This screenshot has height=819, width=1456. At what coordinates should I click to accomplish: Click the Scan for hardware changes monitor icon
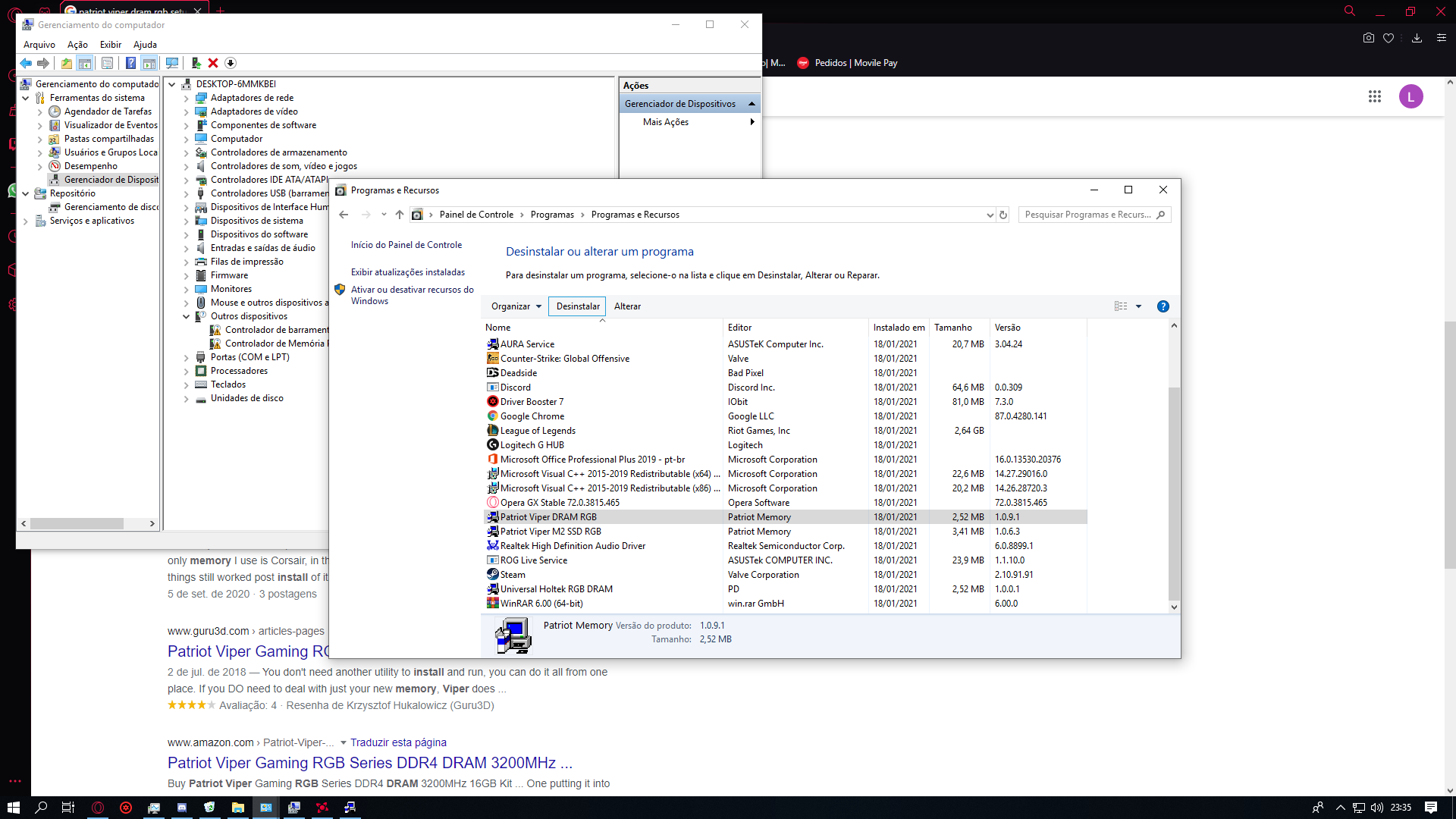pos(172,63)
